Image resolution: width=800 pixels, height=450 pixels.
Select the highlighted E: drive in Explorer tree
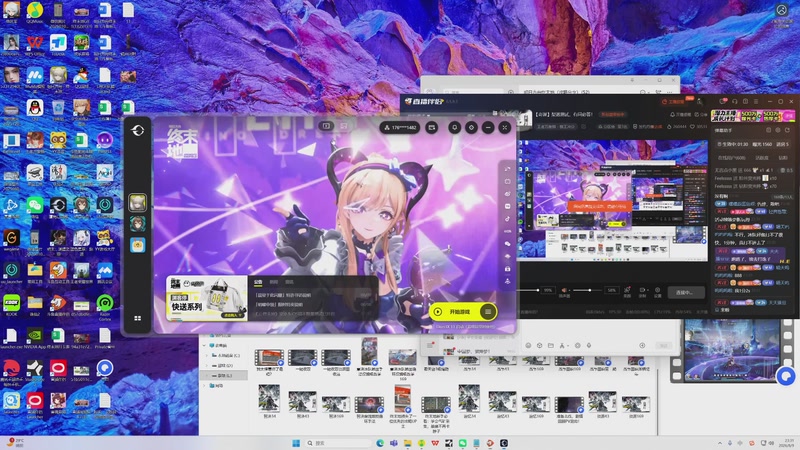(225, 376)
